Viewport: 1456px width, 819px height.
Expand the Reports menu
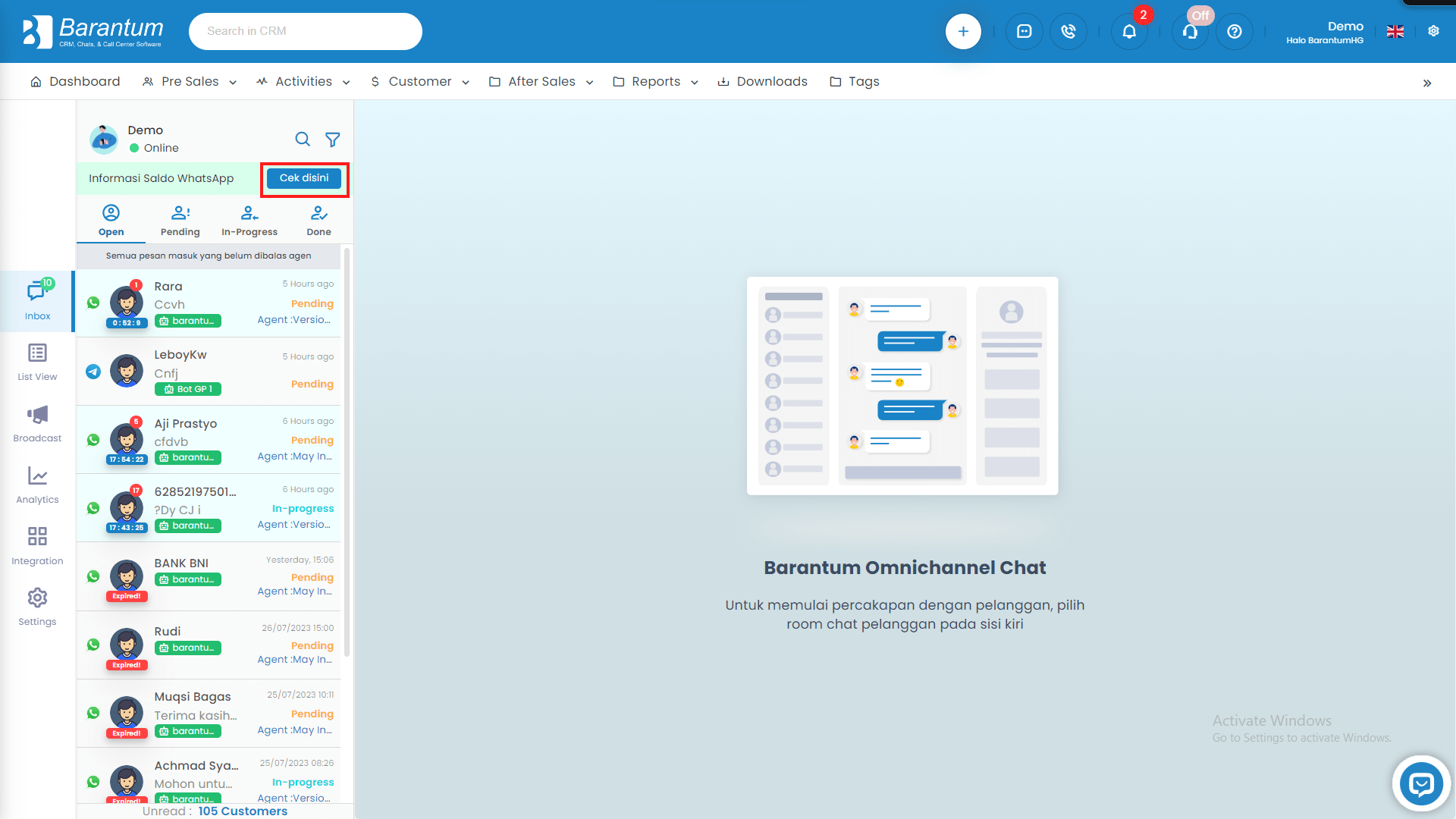[655, 81]
